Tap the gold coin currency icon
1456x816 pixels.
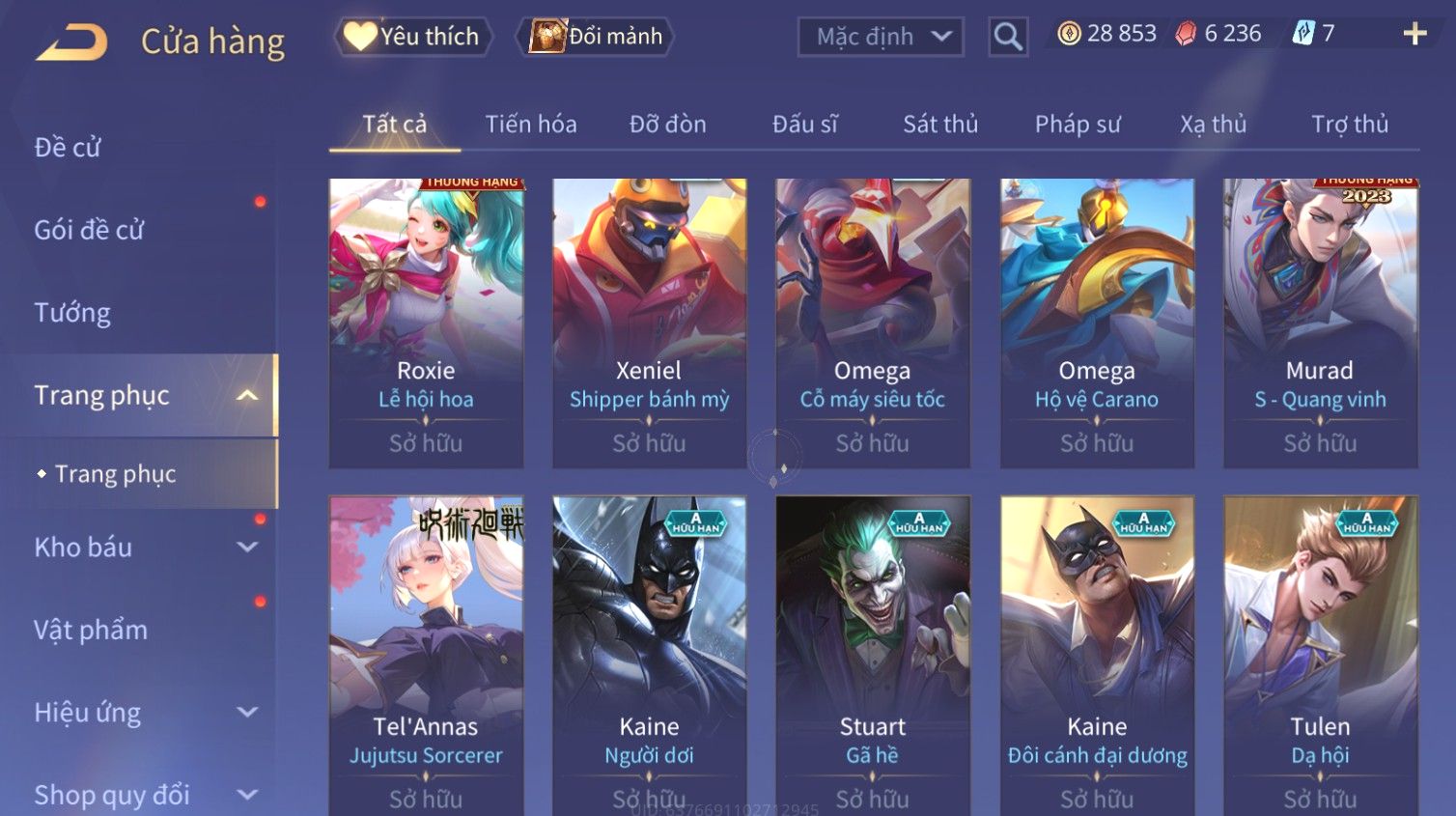point(1069,34)
